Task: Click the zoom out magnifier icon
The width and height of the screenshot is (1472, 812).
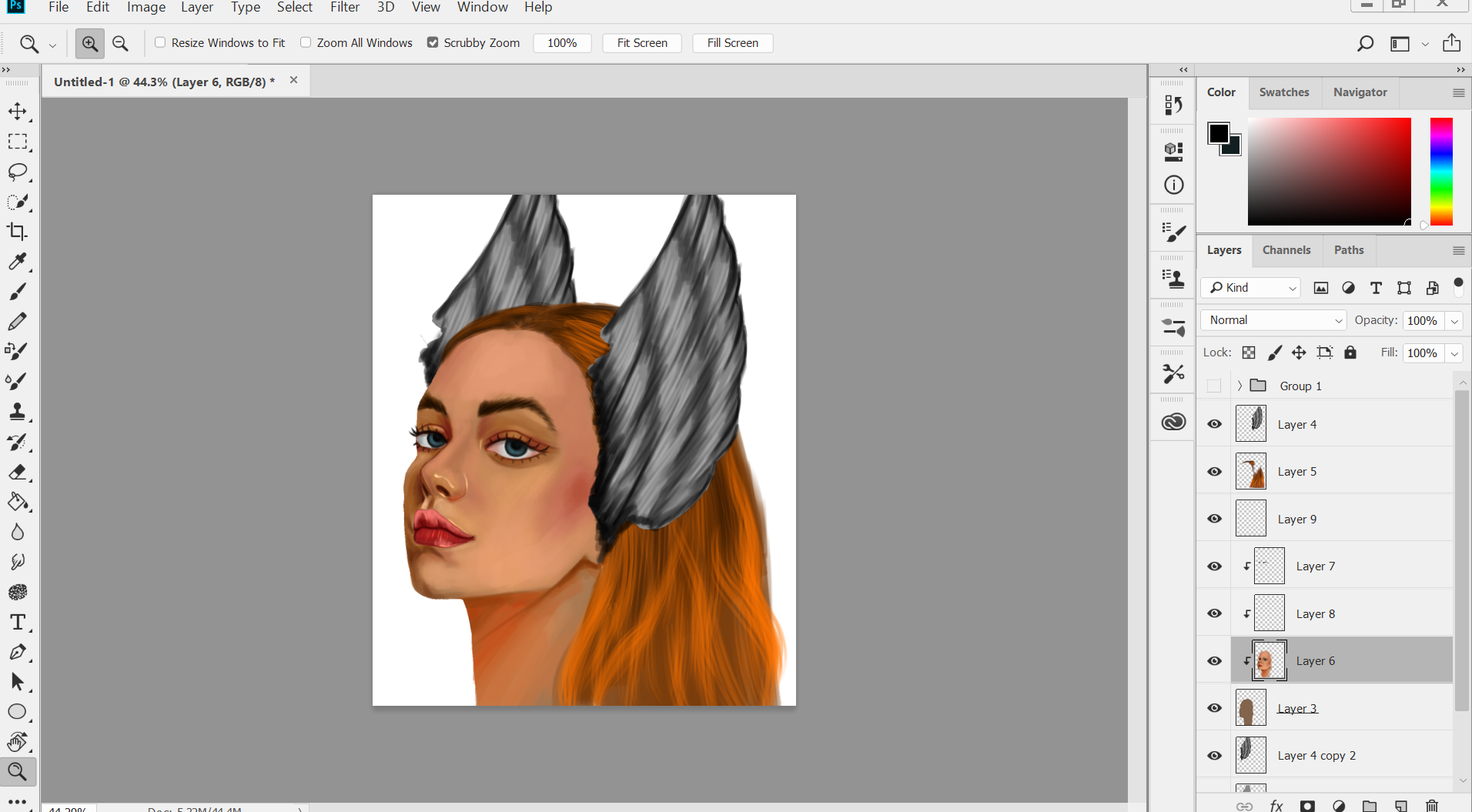Action: 120,44
